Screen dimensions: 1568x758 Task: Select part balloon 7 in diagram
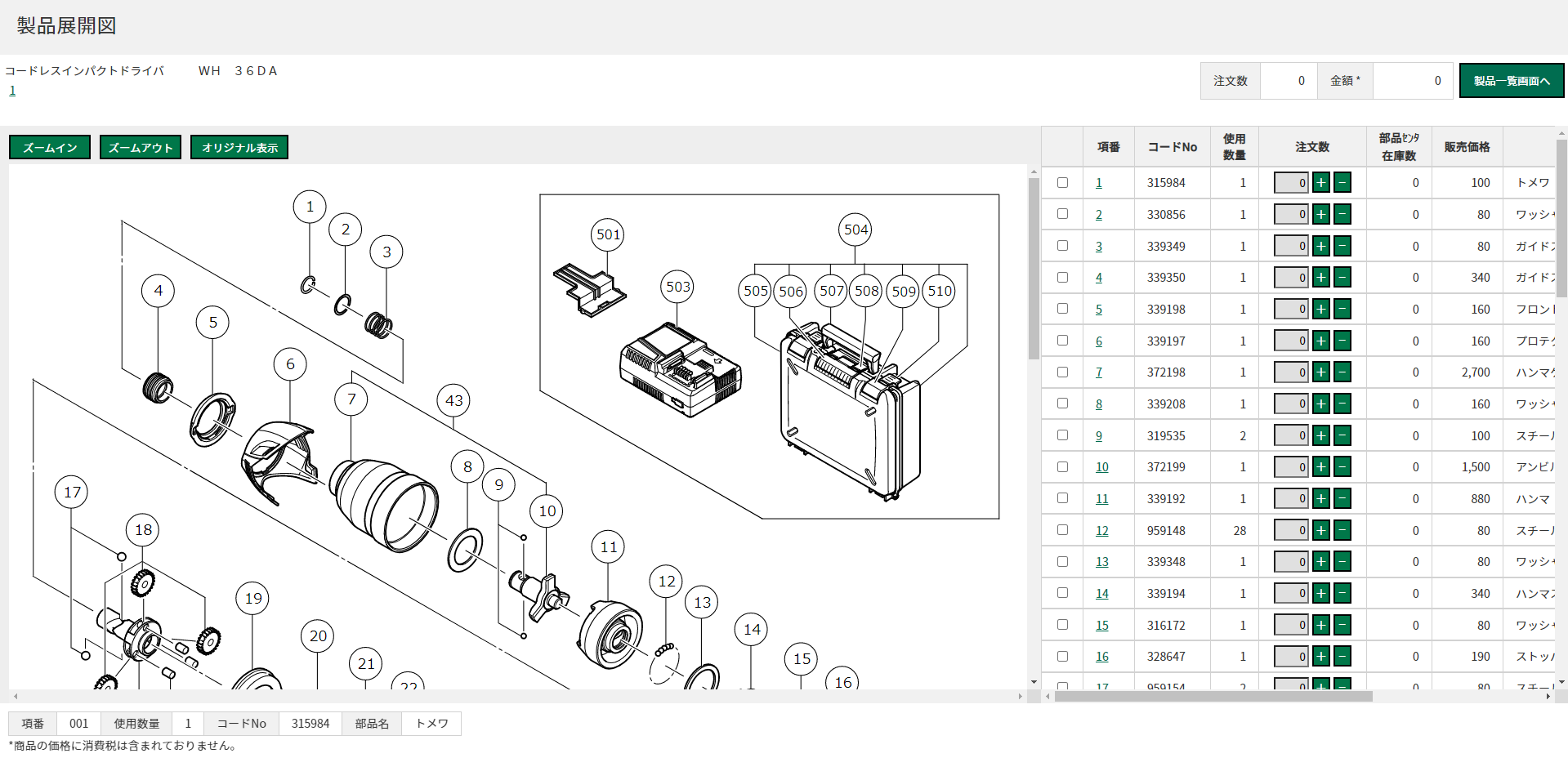351,399
